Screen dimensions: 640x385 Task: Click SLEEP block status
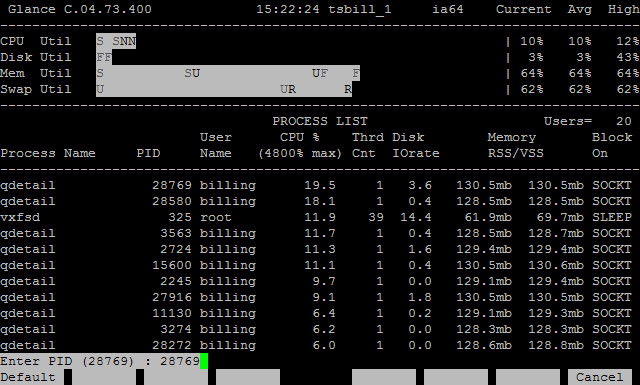point(612,217)
